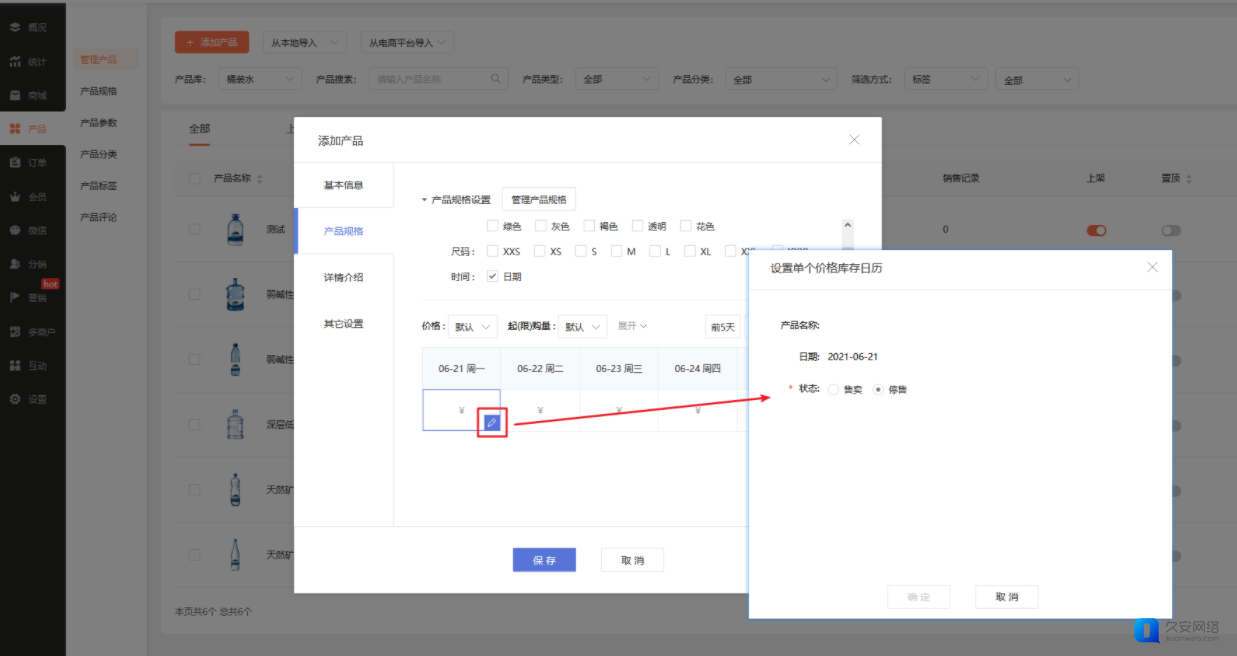Uncheck the 日期 checkbox
The width and height of the screenshot is (1237, 656).
492,277
